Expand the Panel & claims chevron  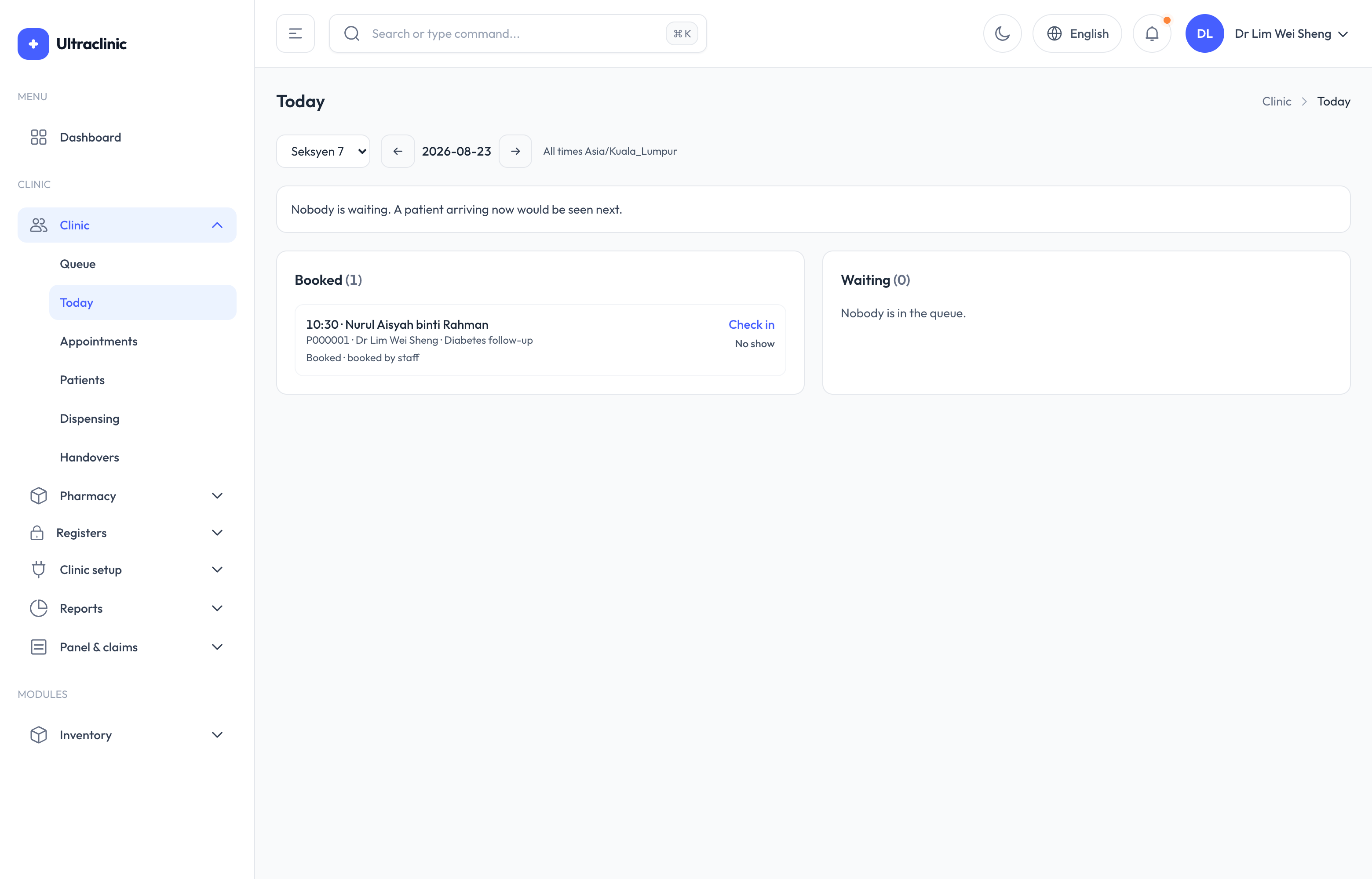[217, 647]
